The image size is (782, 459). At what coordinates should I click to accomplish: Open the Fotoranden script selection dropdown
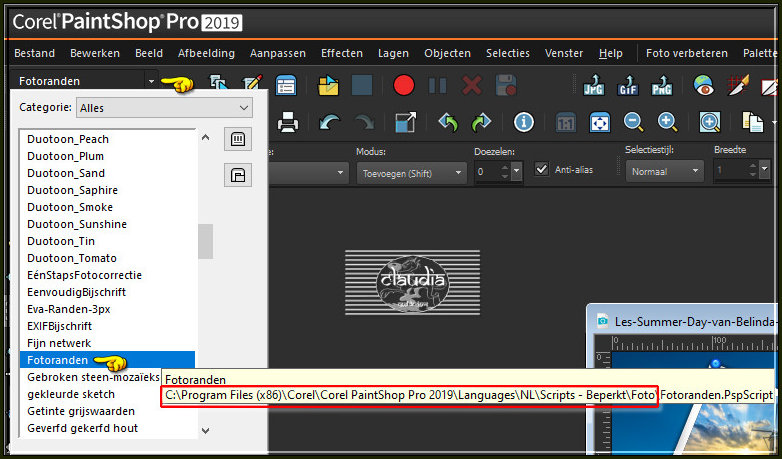[x=151, y=81]
